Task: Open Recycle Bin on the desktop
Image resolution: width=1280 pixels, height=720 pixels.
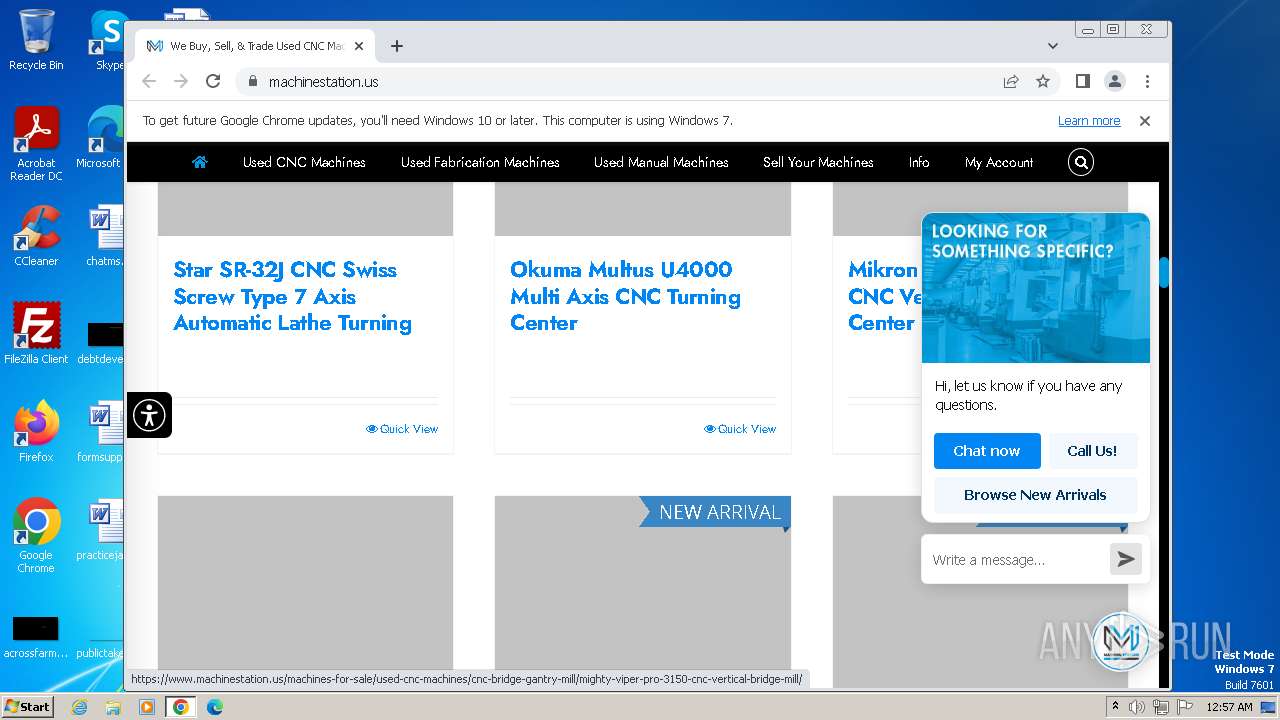Action: [36, 40]
